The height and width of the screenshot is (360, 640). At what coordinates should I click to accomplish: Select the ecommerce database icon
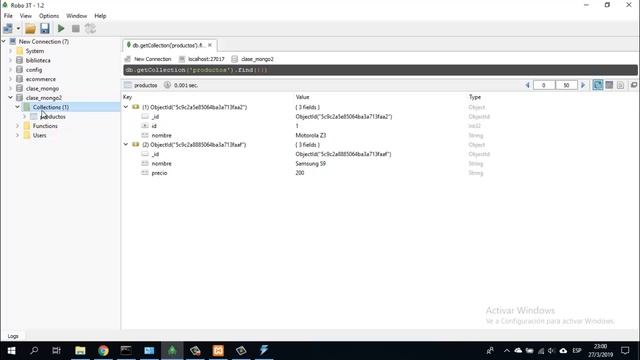pos(19,79)
